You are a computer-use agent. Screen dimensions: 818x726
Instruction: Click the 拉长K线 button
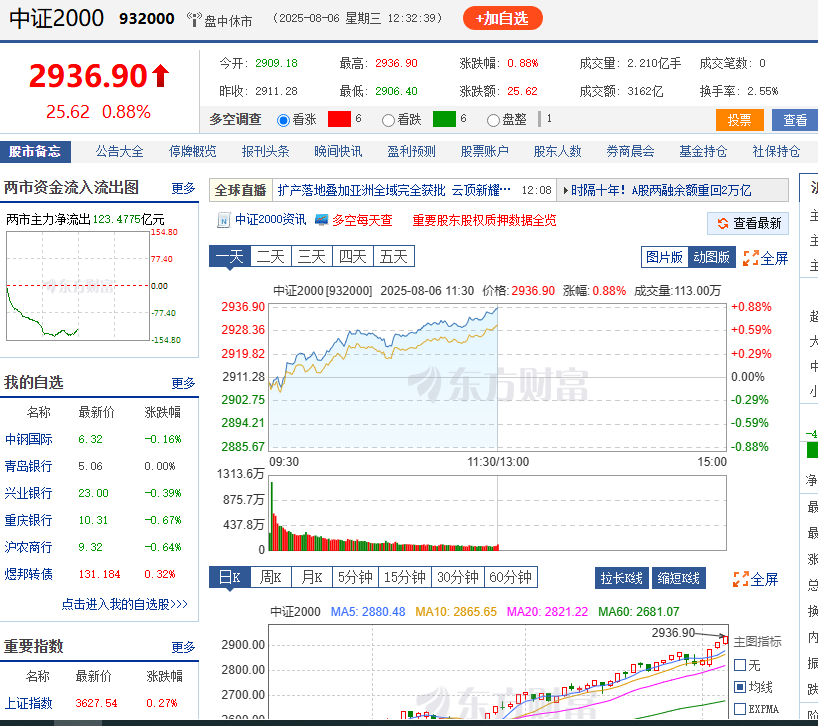(x=621, y=578)
